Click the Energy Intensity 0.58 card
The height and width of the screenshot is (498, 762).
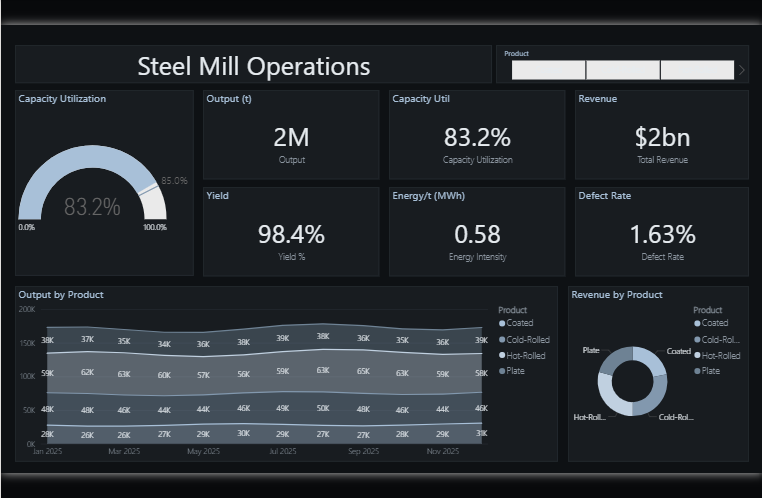tap(477, 232)
